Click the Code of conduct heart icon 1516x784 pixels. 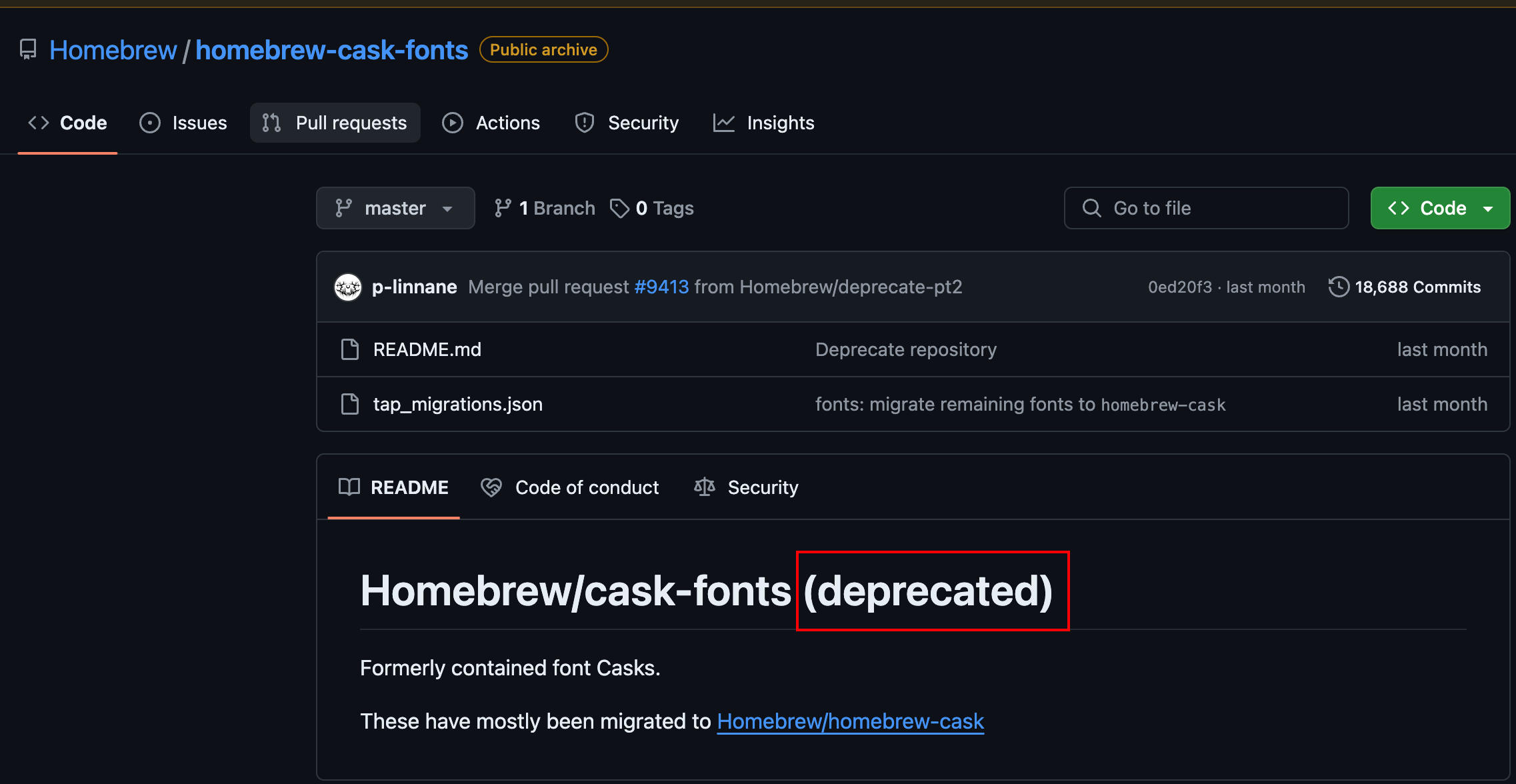[491, 487]
